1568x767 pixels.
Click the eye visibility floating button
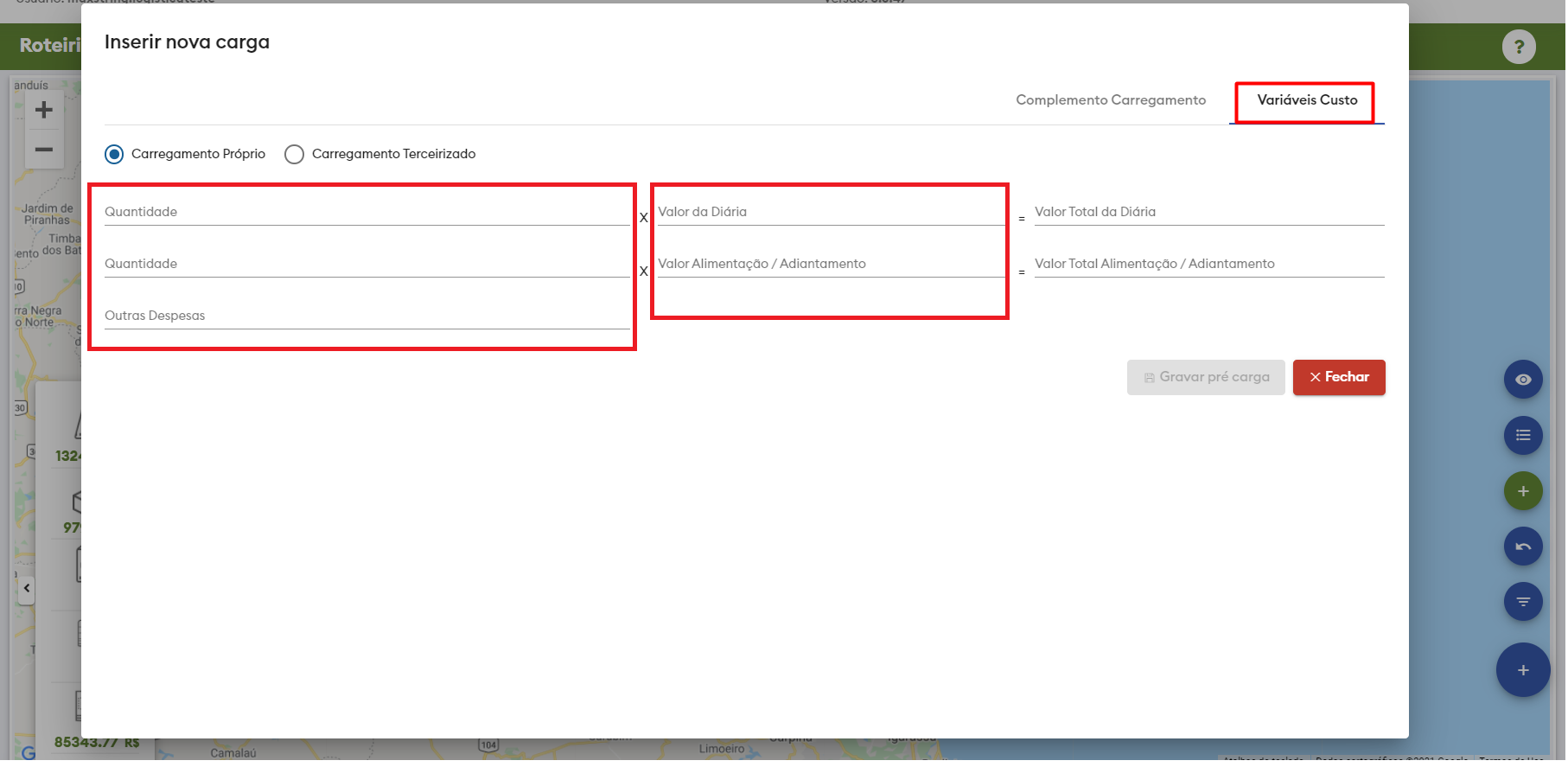tap(1523, 380)
